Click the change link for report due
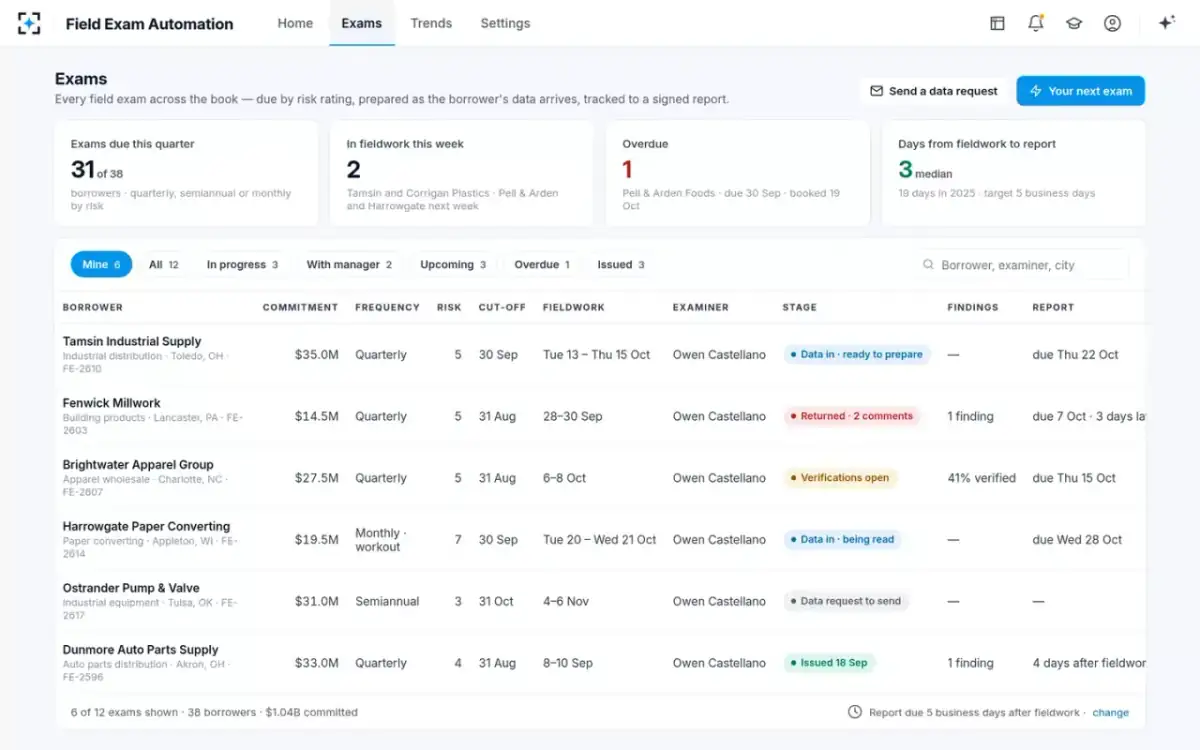Viewport: 1200px width, 750px height. pos(1111,713)
